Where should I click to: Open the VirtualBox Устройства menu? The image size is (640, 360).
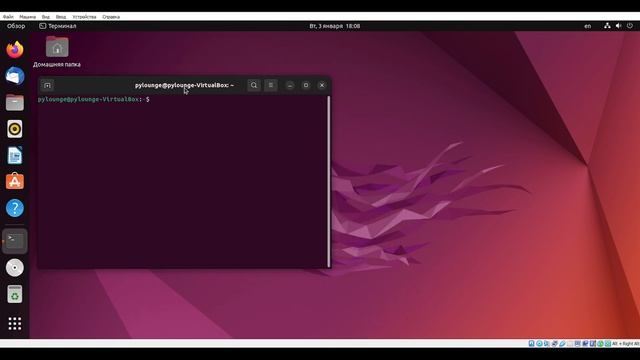(x=84, y=17)
